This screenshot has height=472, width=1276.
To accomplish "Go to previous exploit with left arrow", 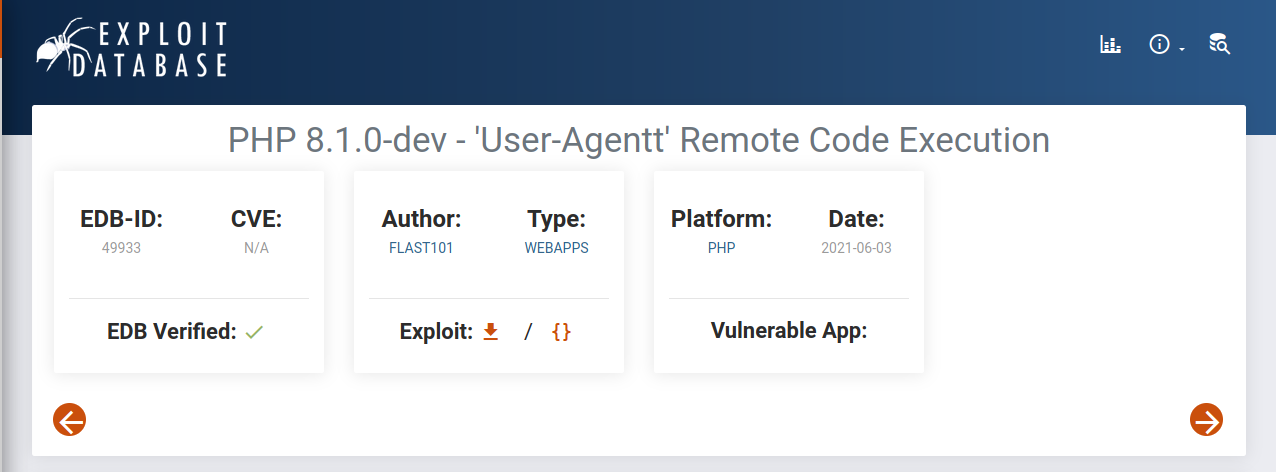I will [x=70, y=420].
